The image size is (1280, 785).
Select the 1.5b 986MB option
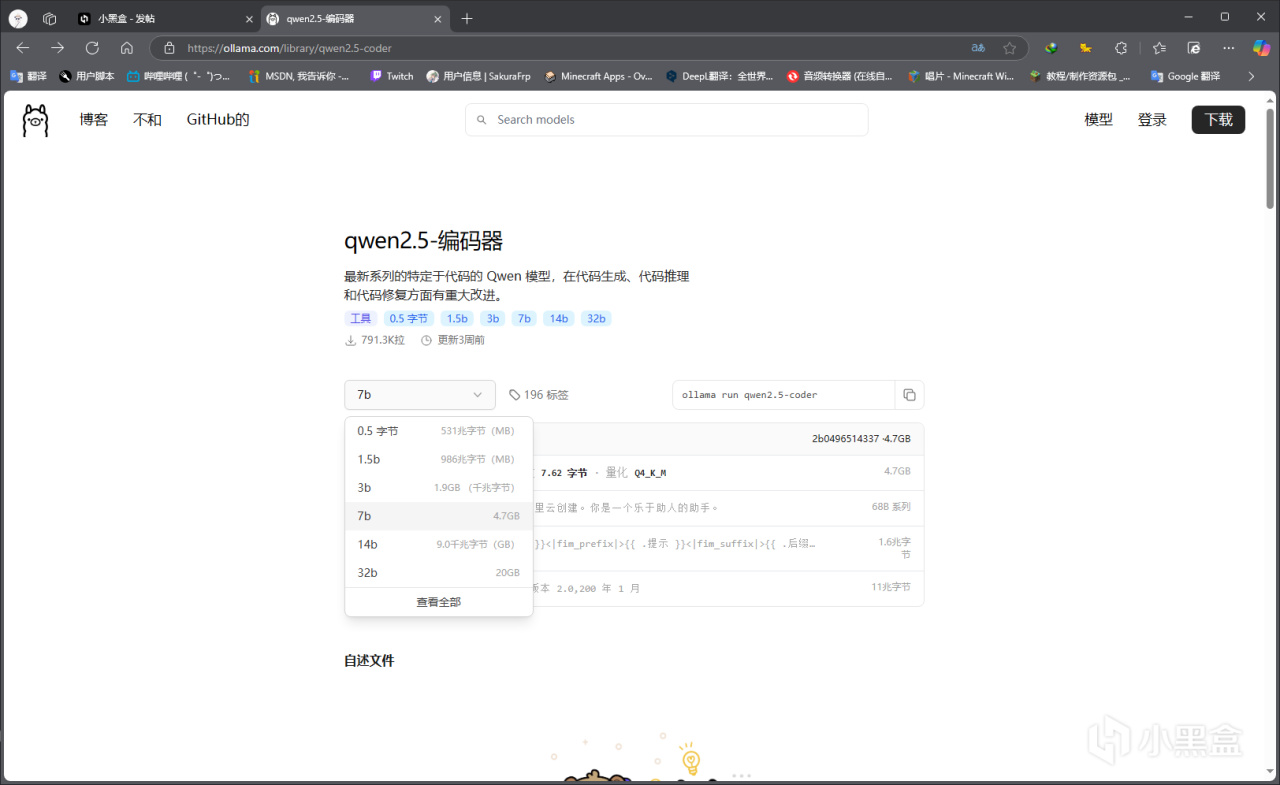[439, 459]
